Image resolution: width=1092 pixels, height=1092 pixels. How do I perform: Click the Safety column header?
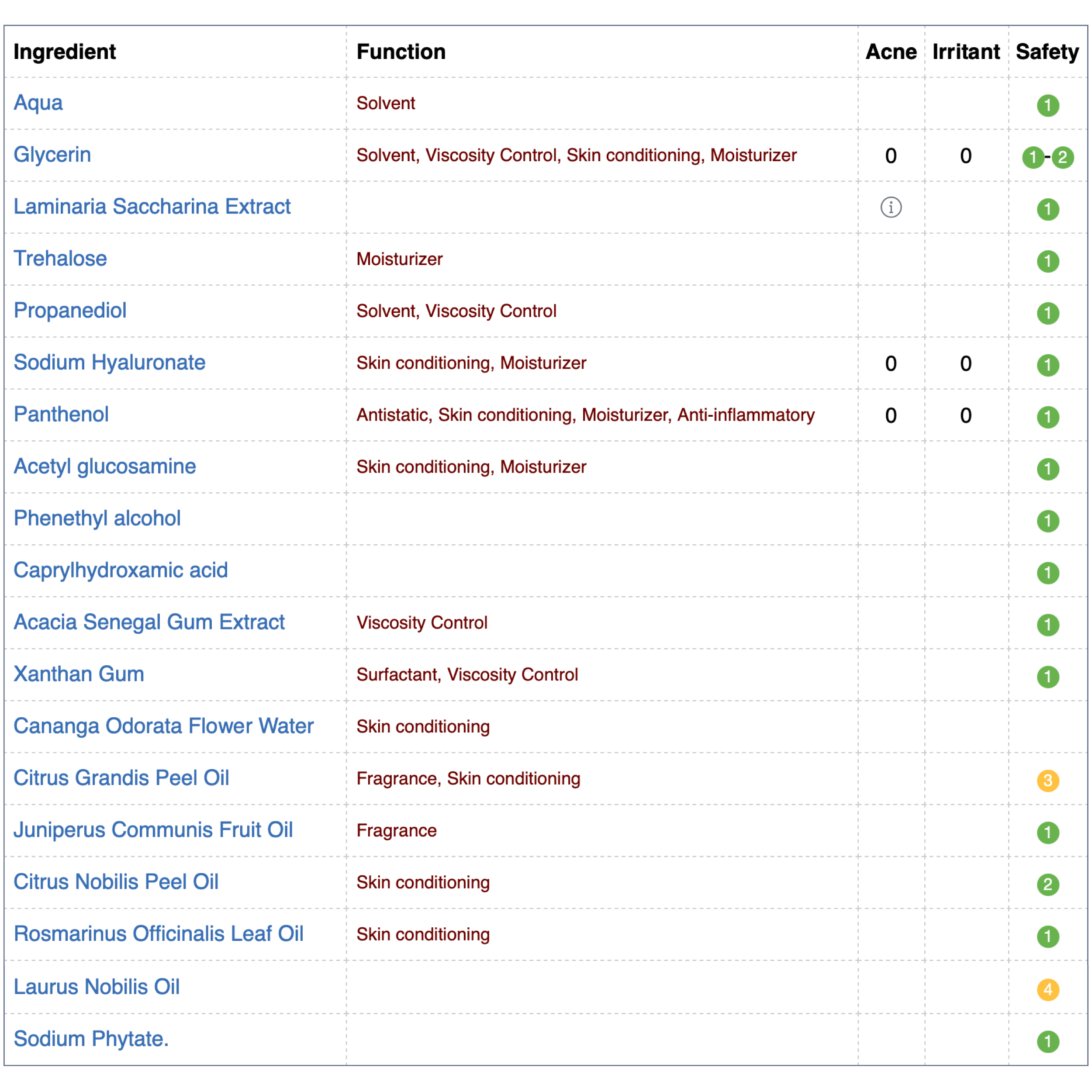(1047, 52)
